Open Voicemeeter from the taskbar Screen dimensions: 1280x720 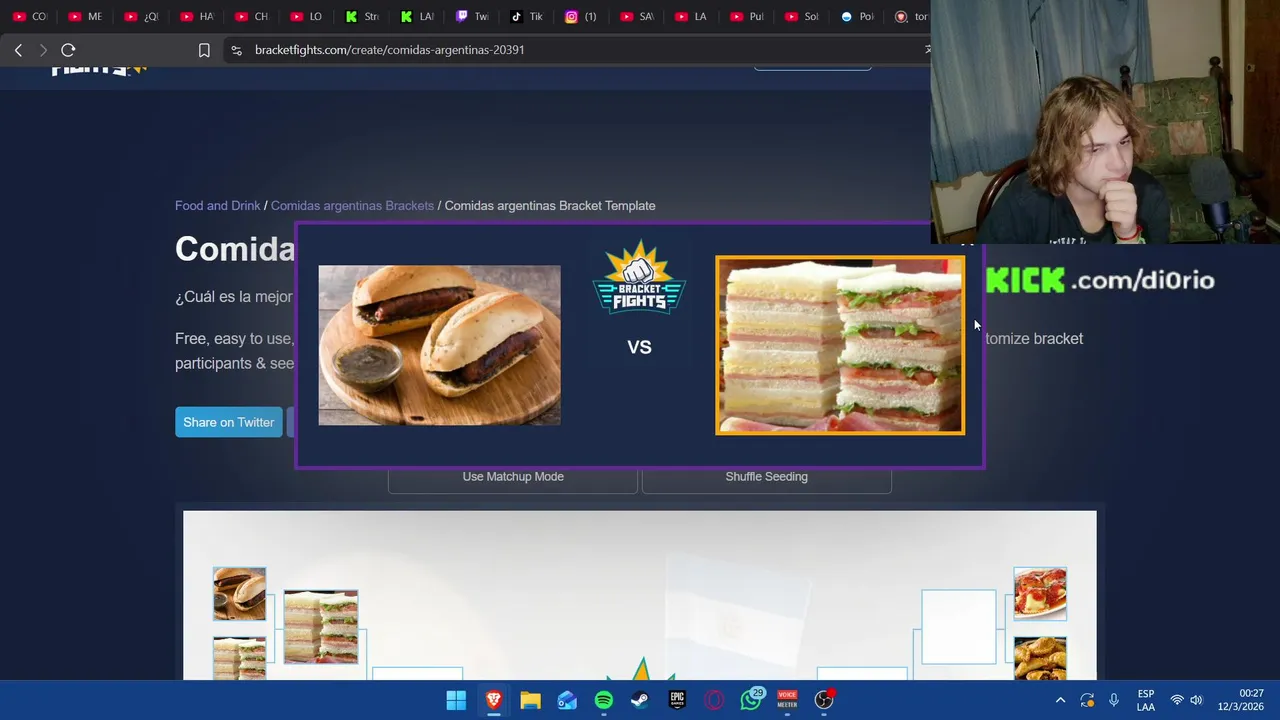tap(787, 700)
